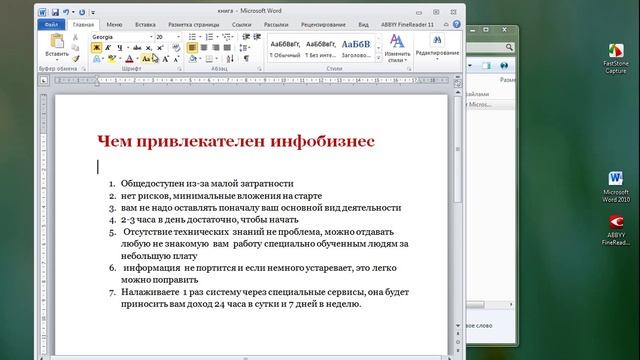Open Word help question mark icon
Image resolution: width=640 pixels, height=360 pixels.
point(457,24)
